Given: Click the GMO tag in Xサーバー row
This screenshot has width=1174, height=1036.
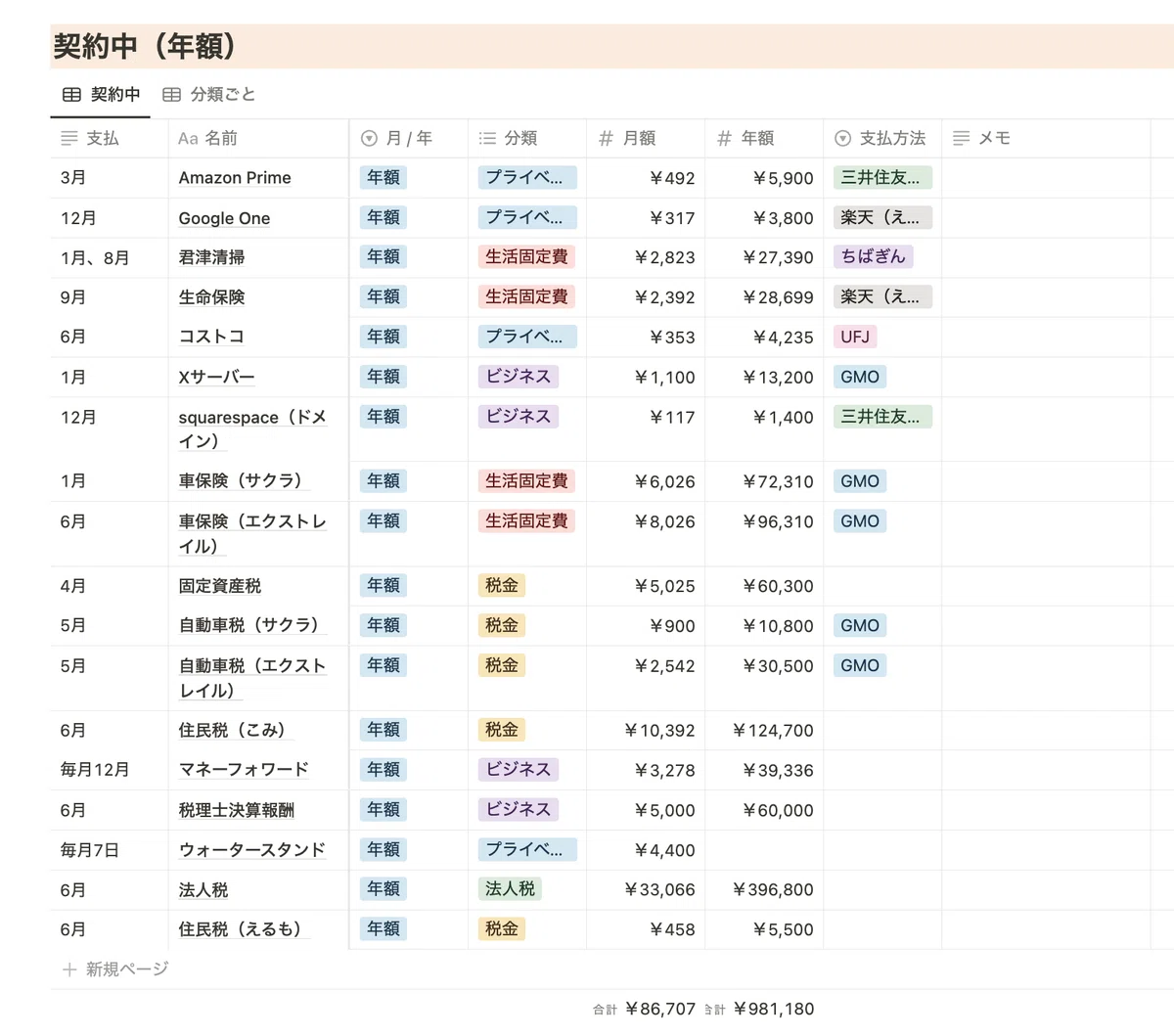Looking at the screenshot, I should point(860,376).
